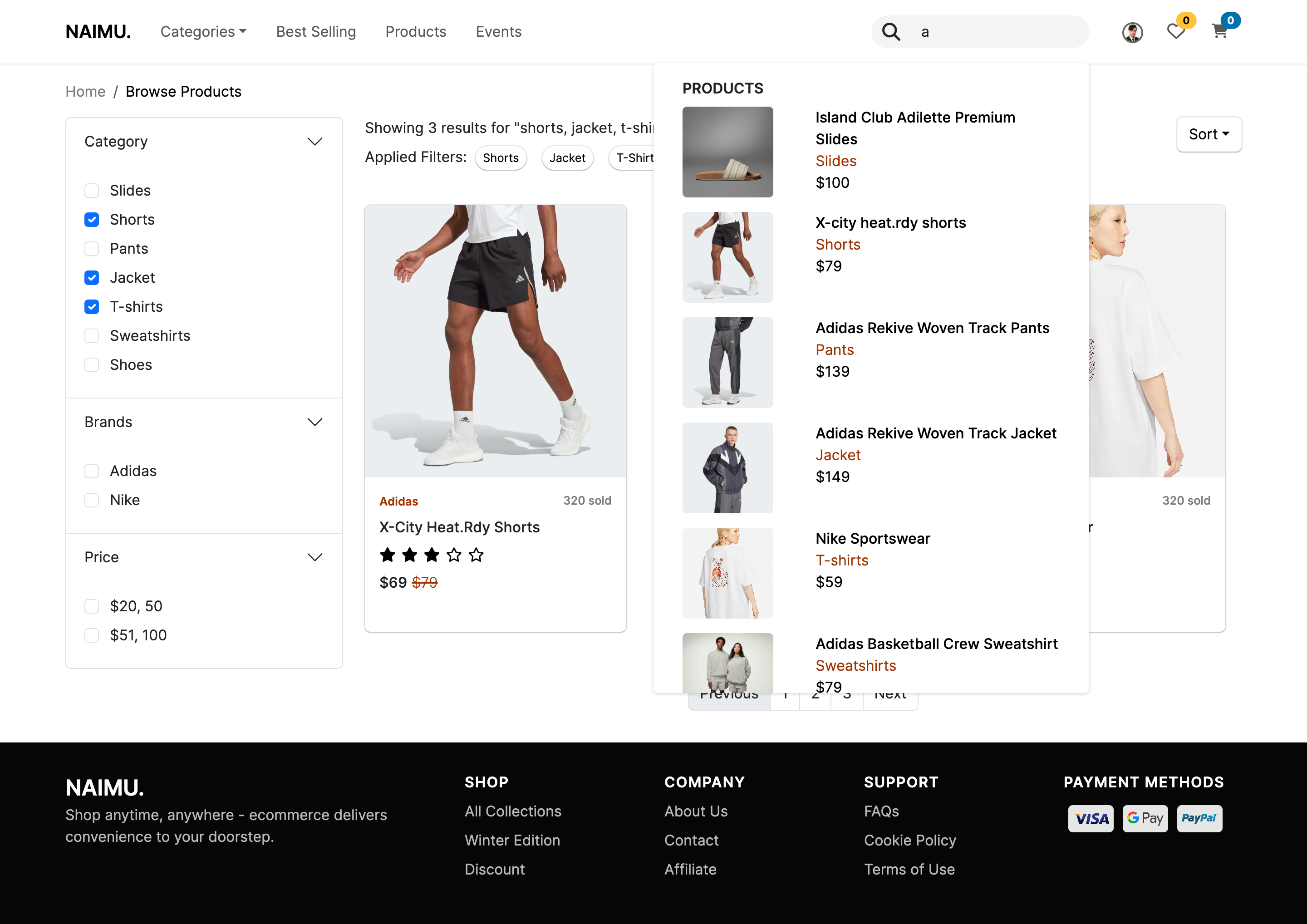Go to Best Selling page
This screenshot has width=1307, height=924.
pyautogui.click(x=316, y=32)
